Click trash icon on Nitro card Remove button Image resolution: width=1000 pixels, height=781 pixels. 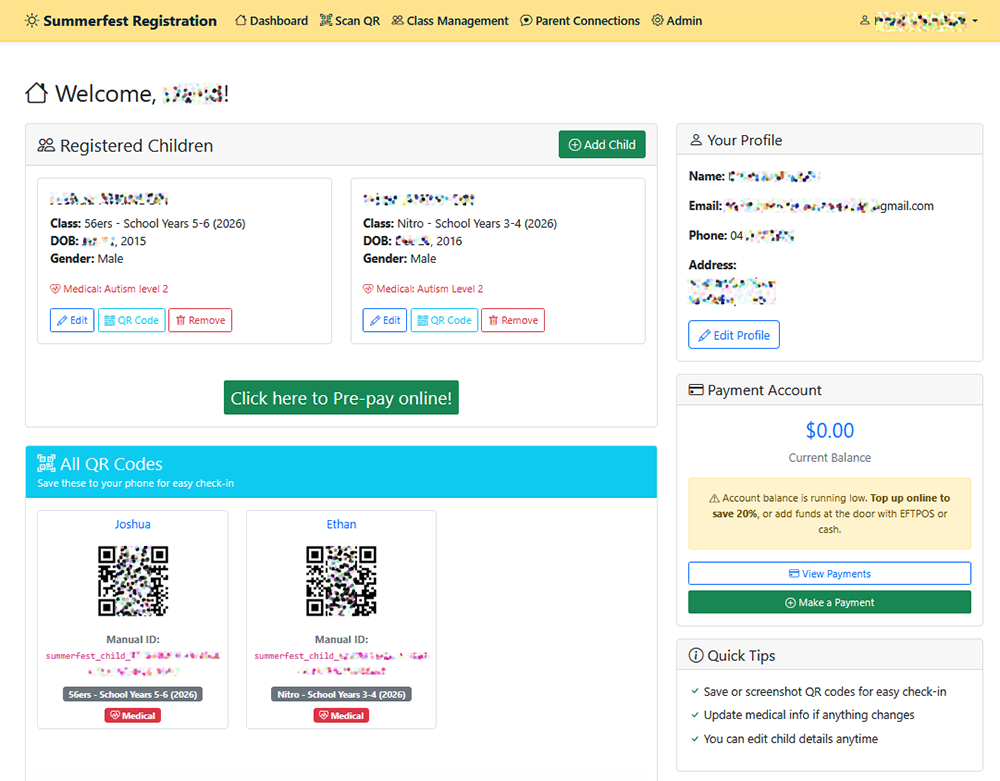(x=493, y=321)
